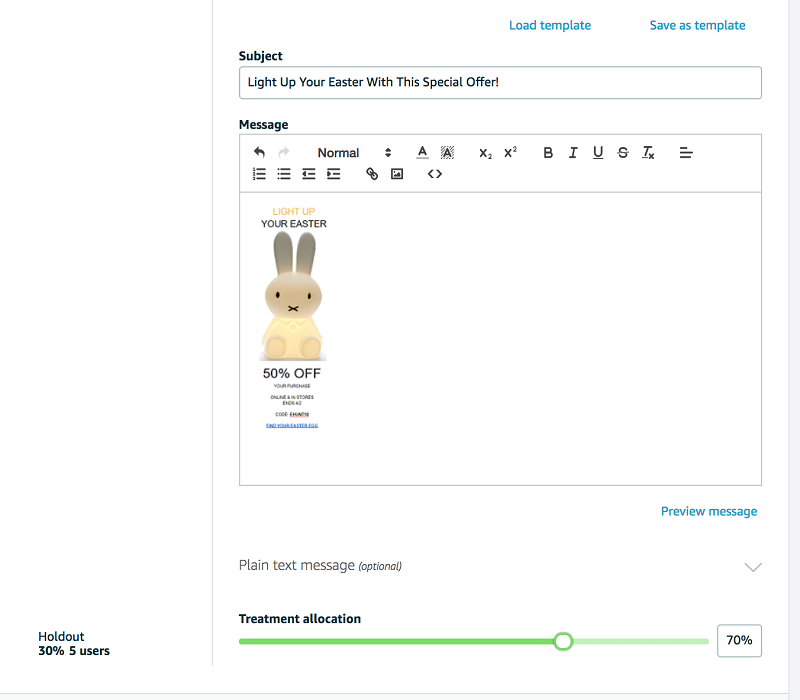Image resolution: width=800 pixels, height=700 pixels.
Task: Click the 50% OFF text in message
Action: (x=292, y=373)
